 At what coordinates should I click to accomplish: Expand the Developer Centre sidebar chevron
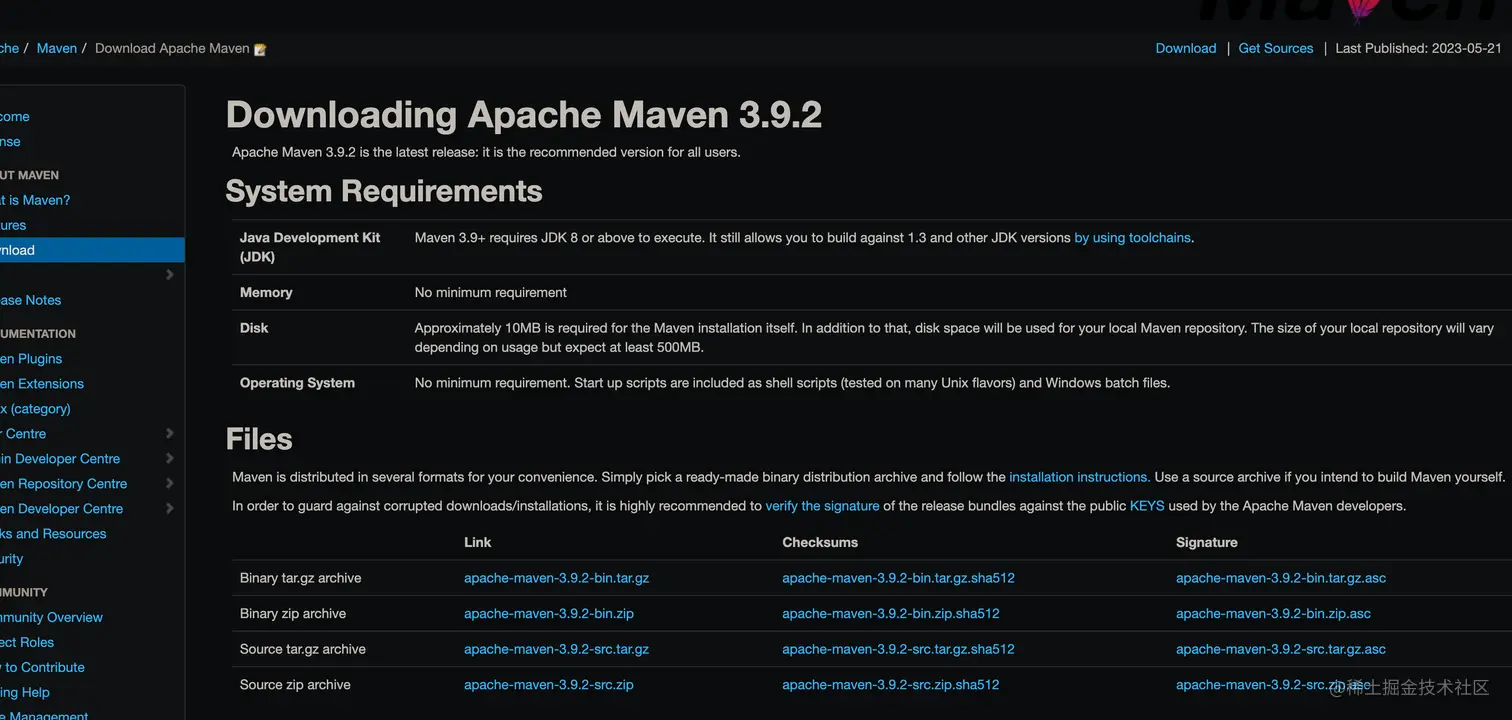click(x=169, y=509)
